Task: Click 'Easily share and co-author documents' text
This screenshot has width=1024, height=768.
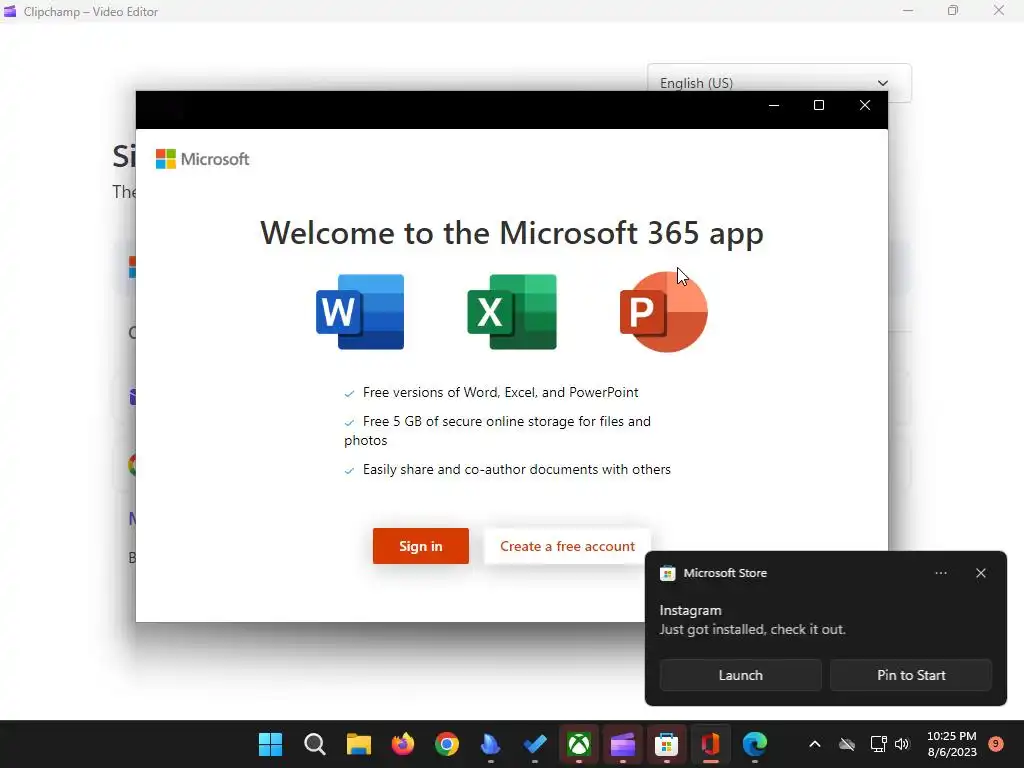Action: click(517, 470)
